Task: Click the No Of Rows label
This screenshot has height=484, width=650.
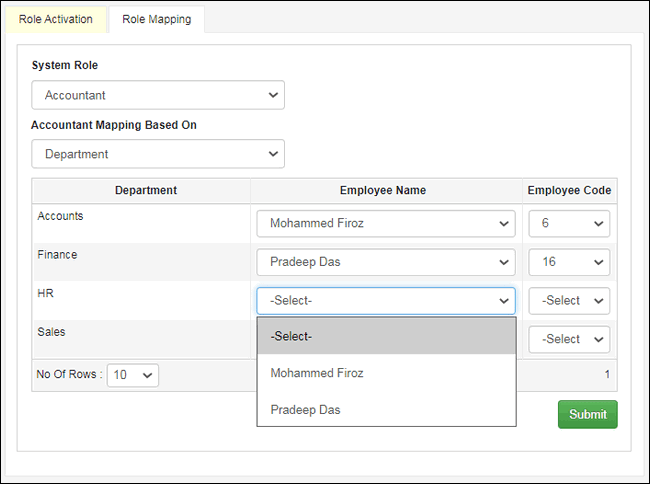Action: pyautogui.click(x=69, y=374)
